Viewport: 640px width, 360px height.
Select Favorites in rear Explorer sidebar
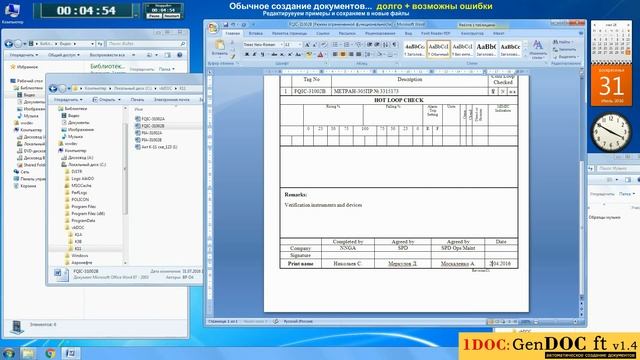coord(24,67)
